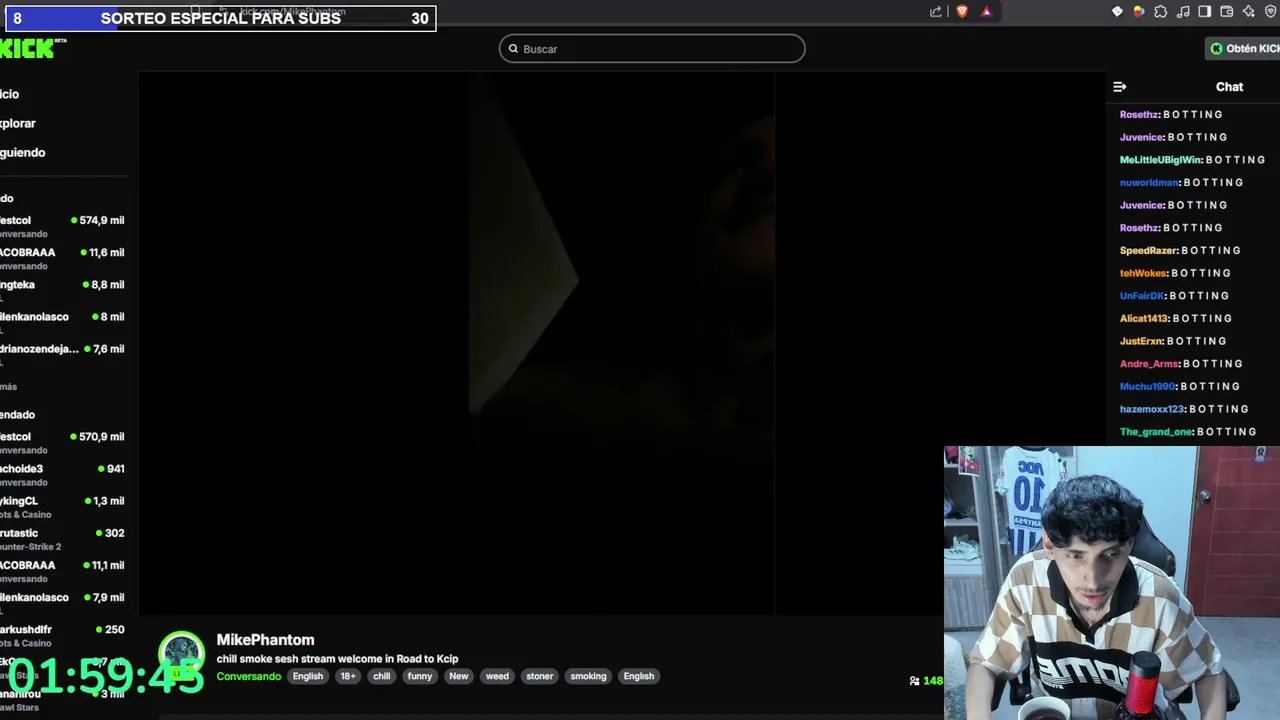
Task: Go to the Inicio sidebar item
Action: pos(9,94)
